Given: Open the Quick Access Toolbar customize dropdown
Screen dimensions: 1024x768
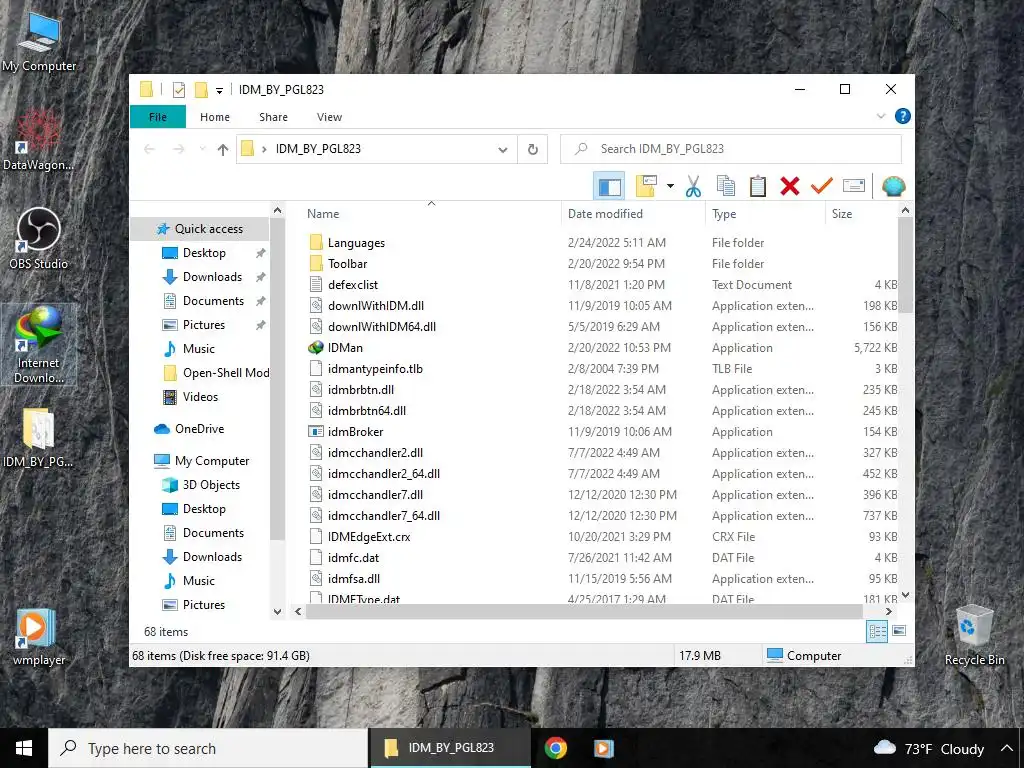Looking at the screenshot, I should [x=219, y=90].
